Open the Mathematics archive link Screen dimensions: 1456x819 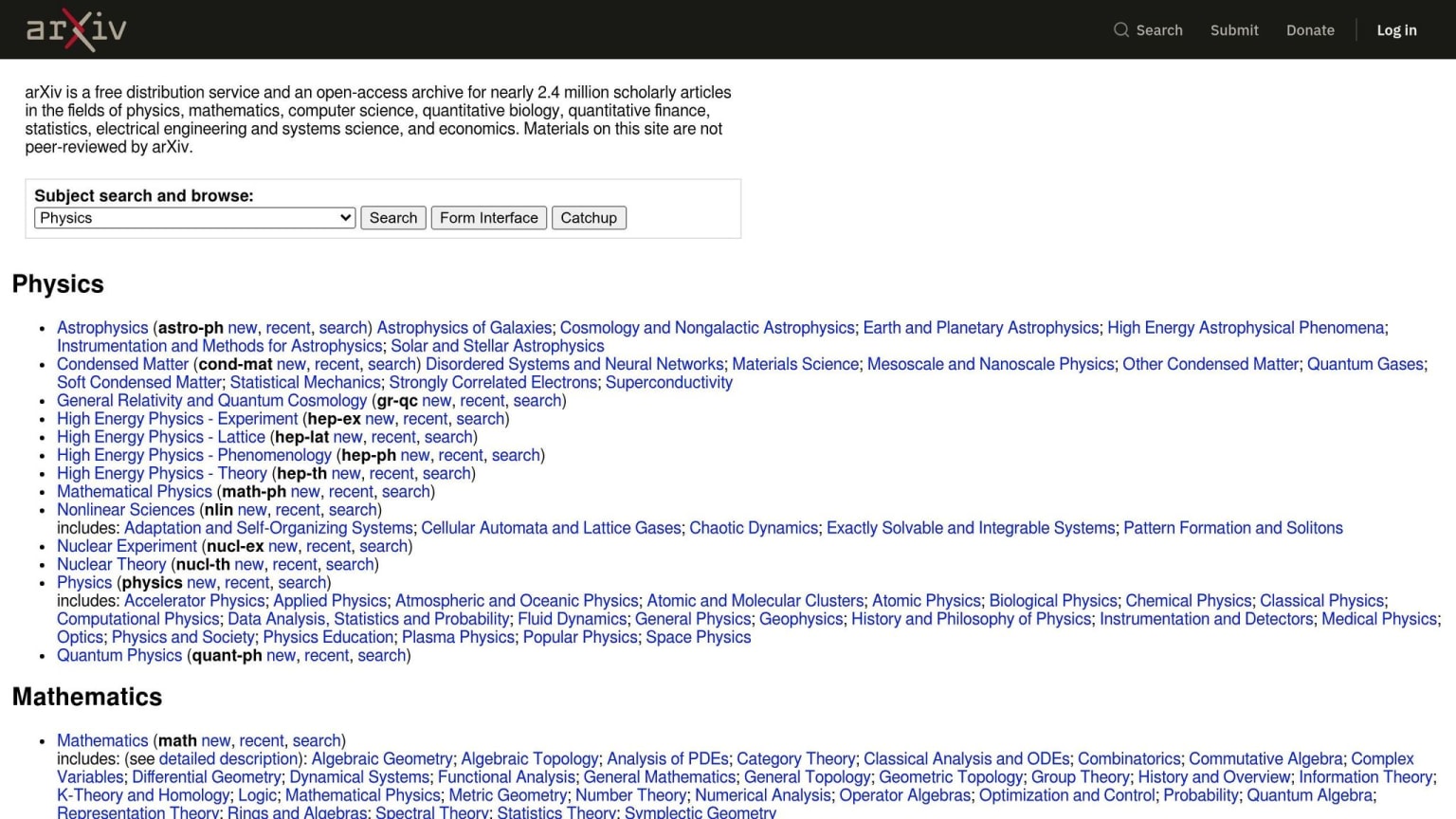[102, 740]
